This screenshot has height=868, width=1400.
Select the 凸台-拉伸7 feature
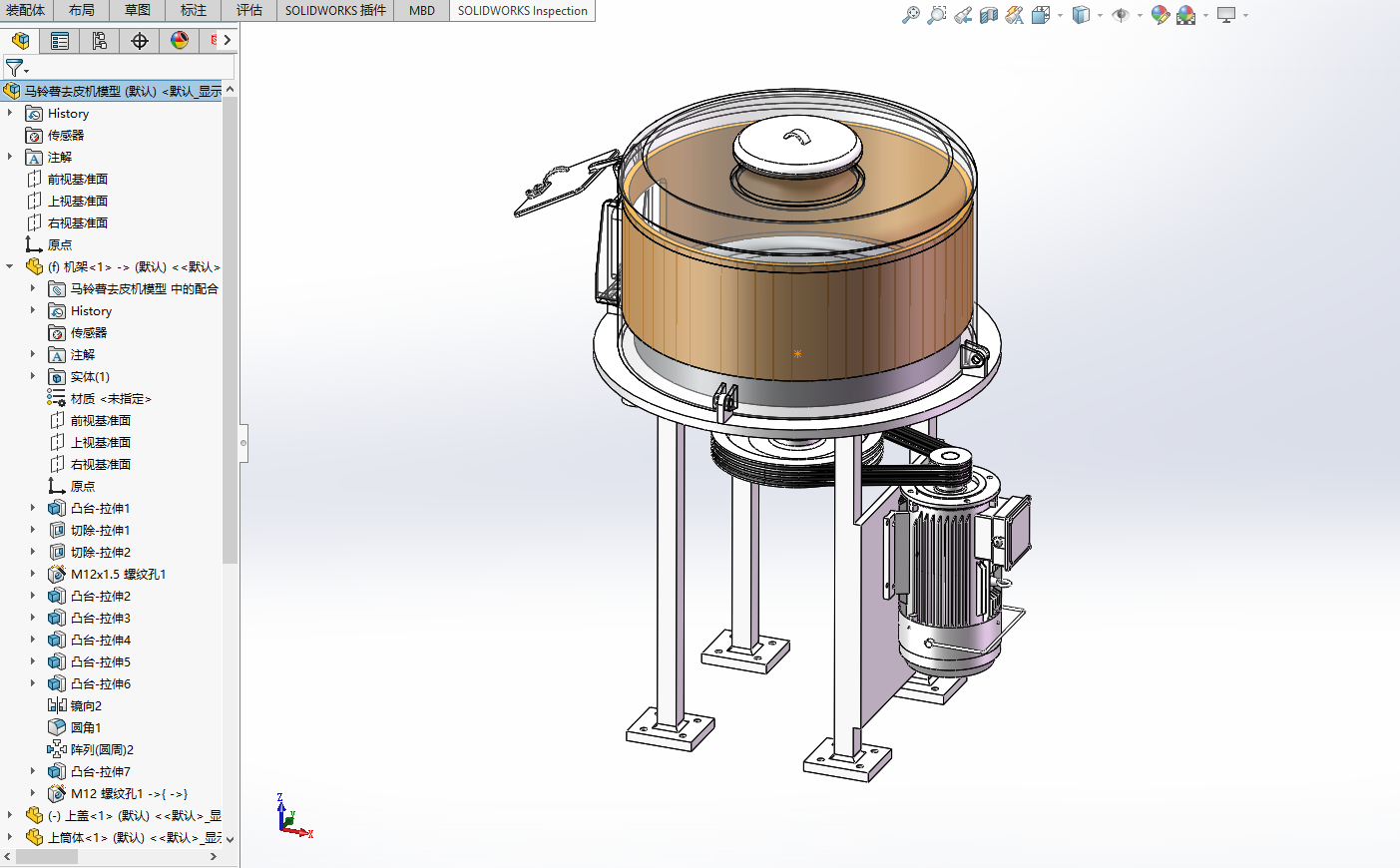pos(100,771)
